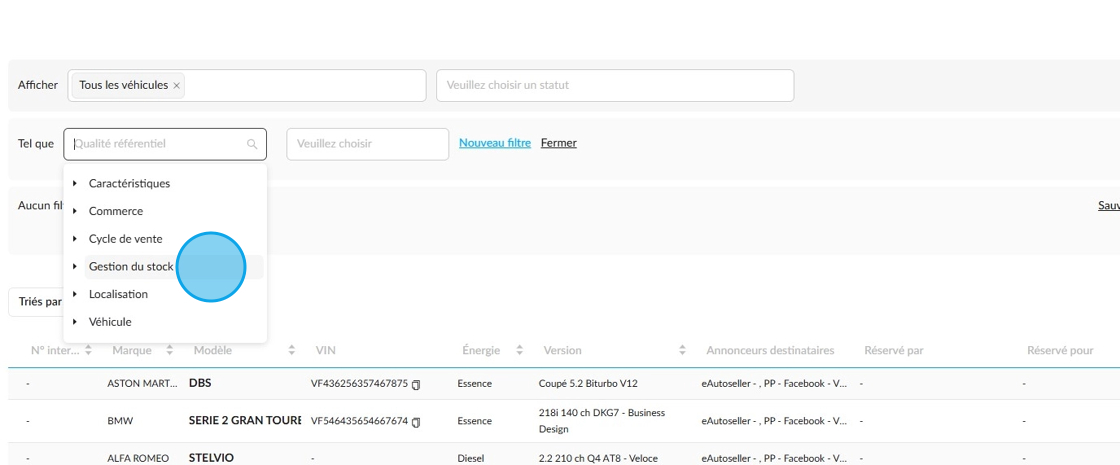Select Commerce in the filter list
This screenshot has height=465, width=1120.
116,211
